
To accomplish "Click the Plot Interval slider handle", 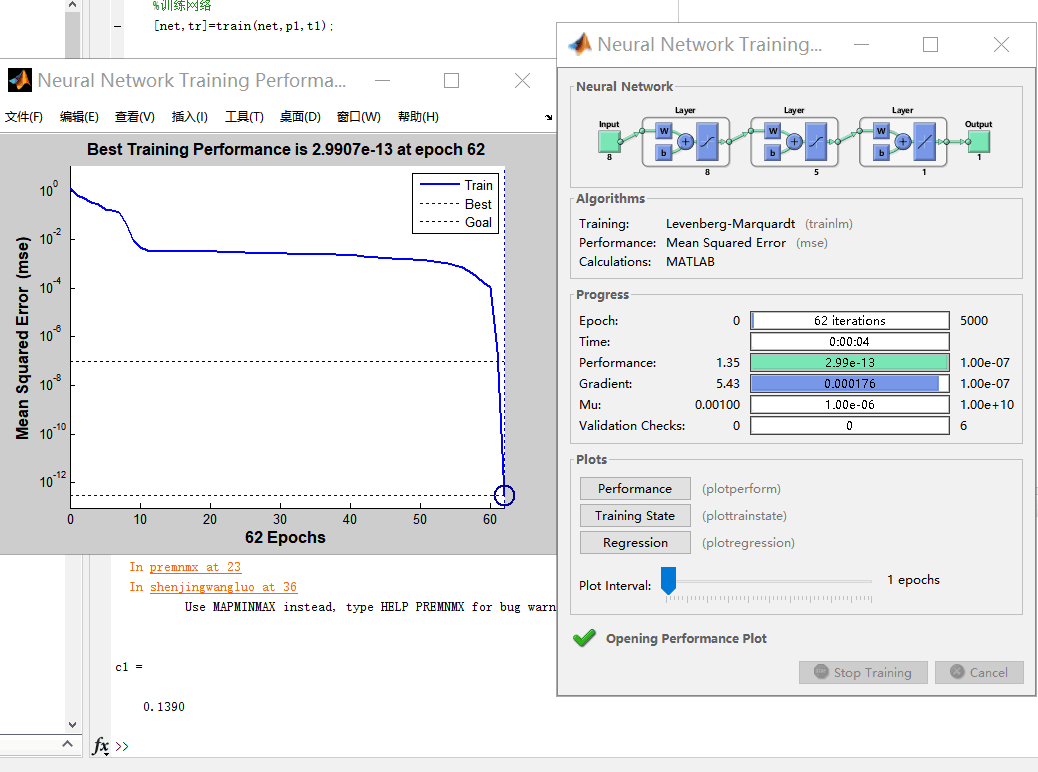I will coord(669,580).
